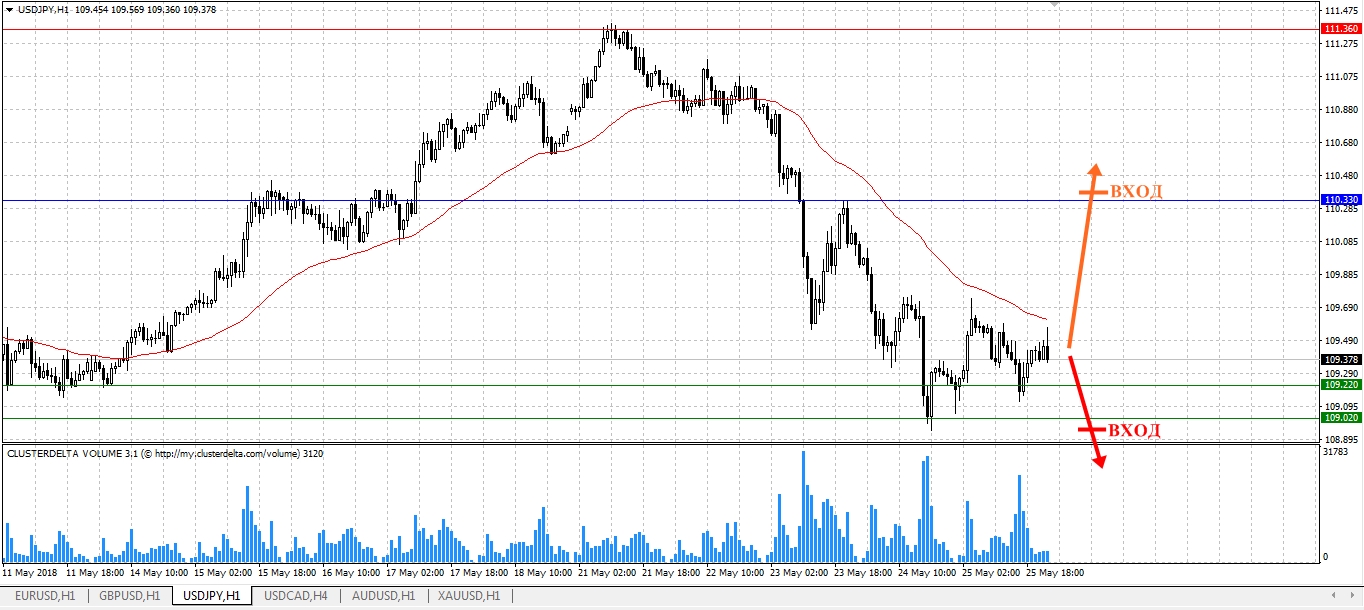The image size is (1364, 610).
Task: Click the 24 May 10:00 time label
Action: pyautogui.click(x=927, y=574)
